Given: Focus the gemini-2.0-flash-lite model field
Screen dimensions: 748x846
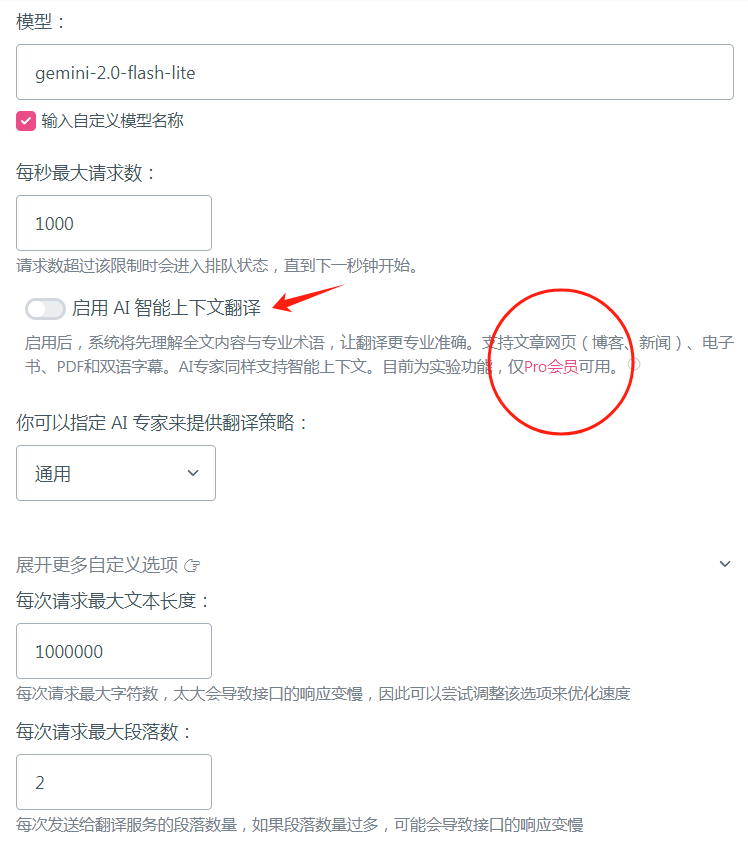Looking at the screenshot, I should [x=375, y=72].
